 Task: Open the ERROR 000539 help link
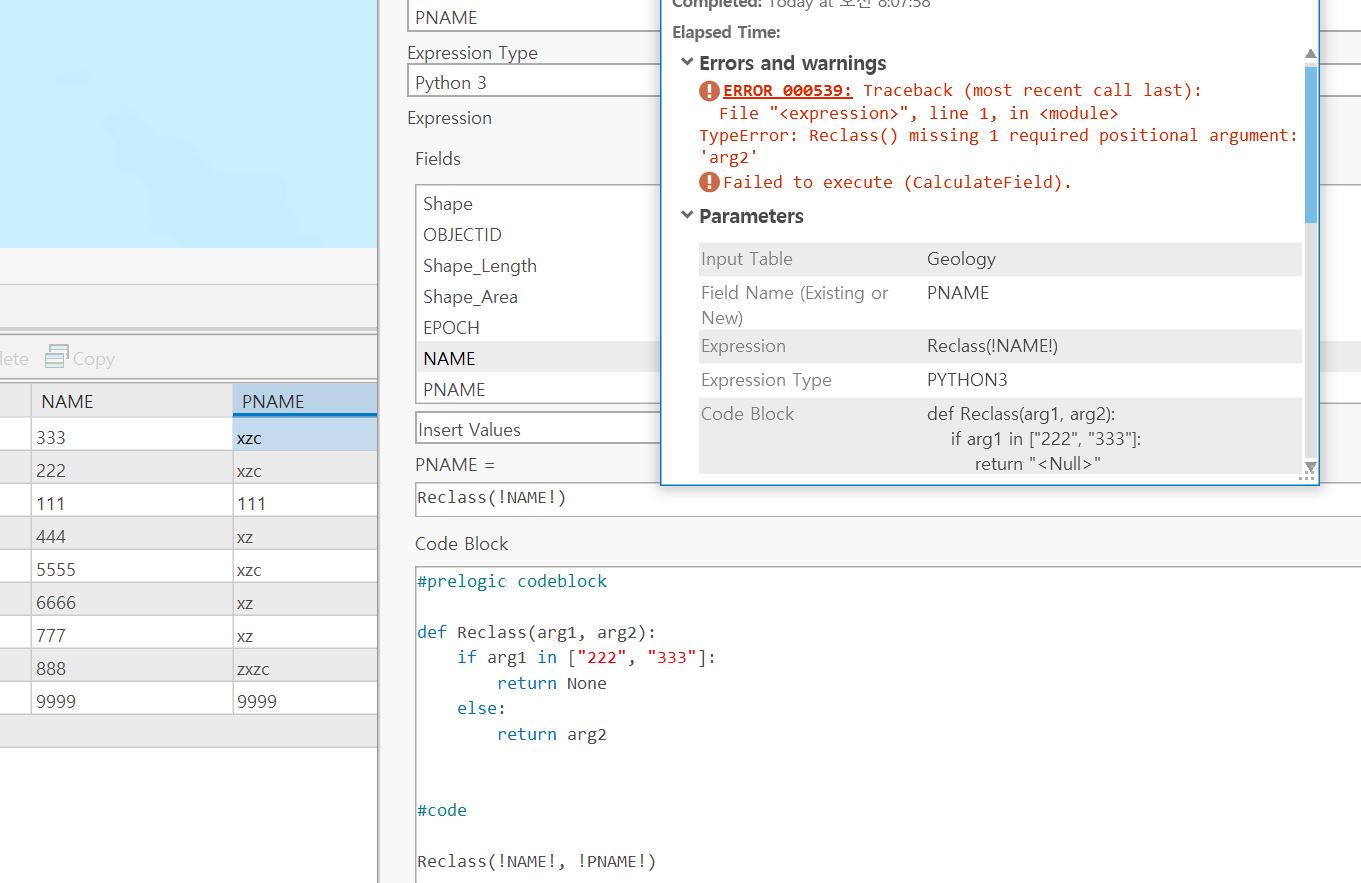point(788,90)
